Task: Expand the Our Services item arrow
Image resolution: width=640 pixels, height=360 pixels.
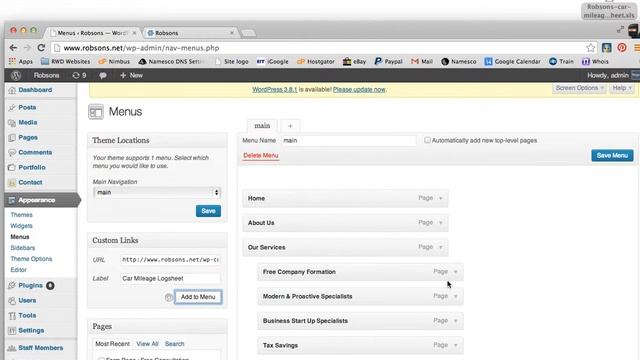Action: click(440, 247)
